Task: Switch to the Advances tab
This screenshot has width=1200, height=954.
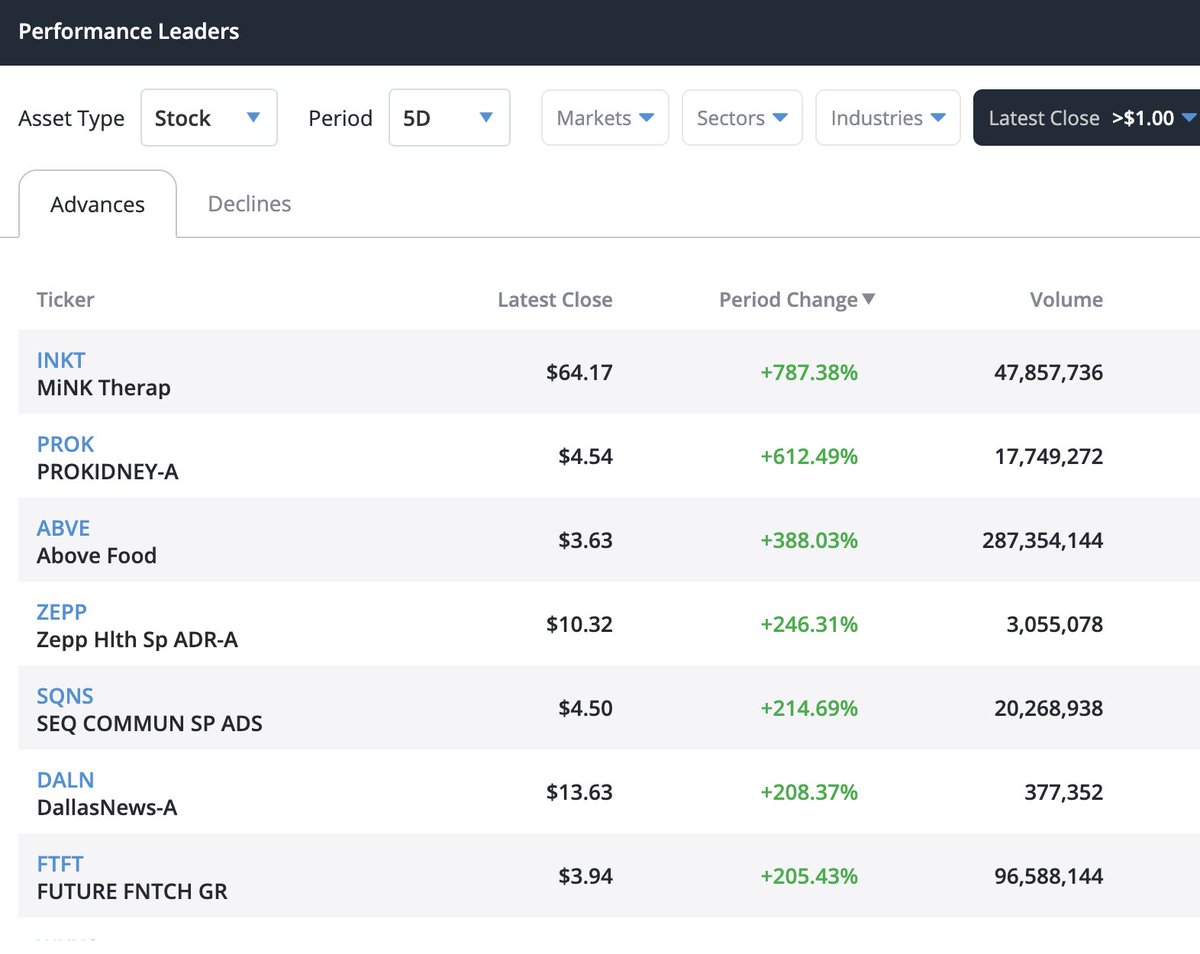Action: tap(98, 204)
